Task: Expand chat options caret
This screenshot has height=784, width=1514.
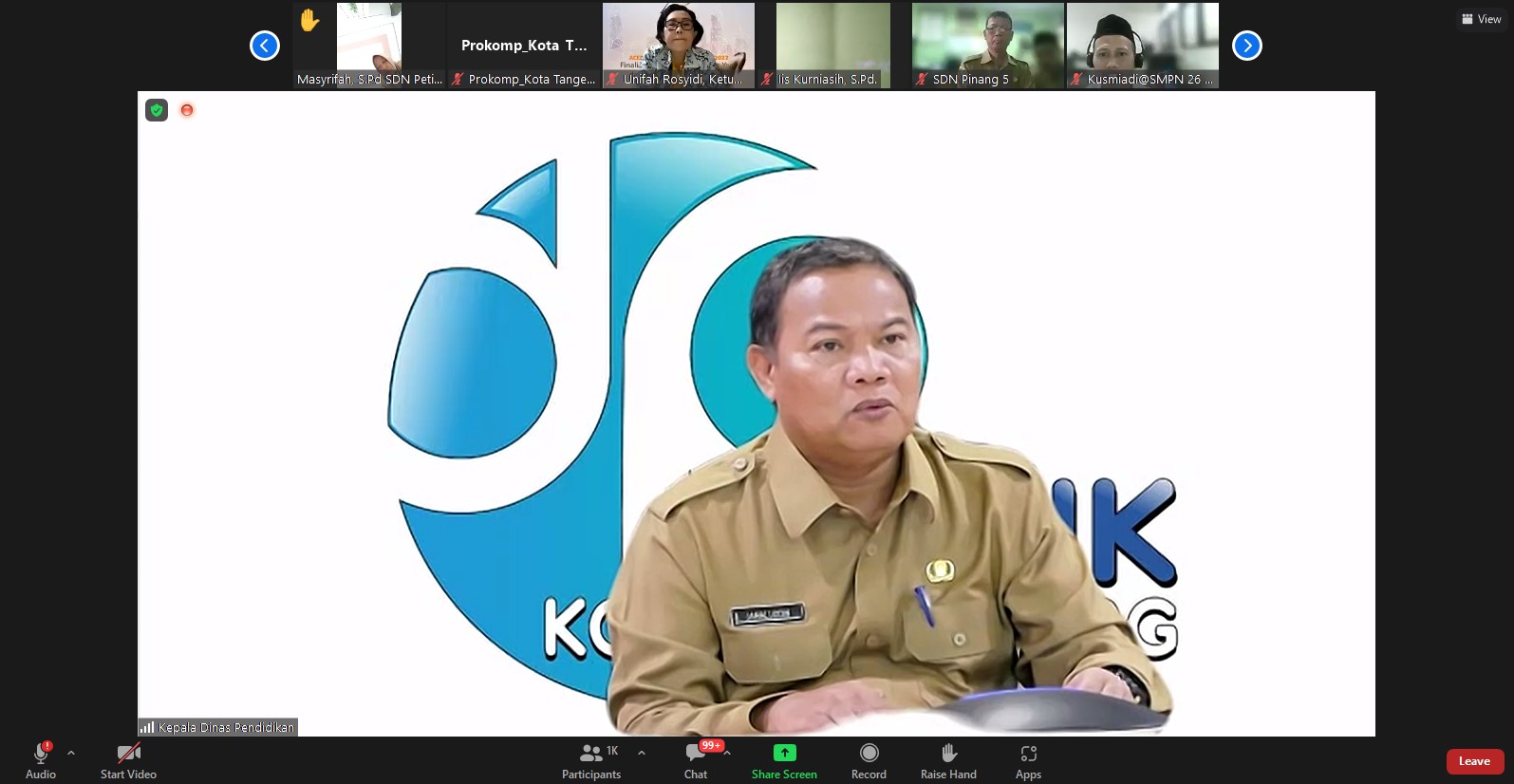Action: coord(727,753)
